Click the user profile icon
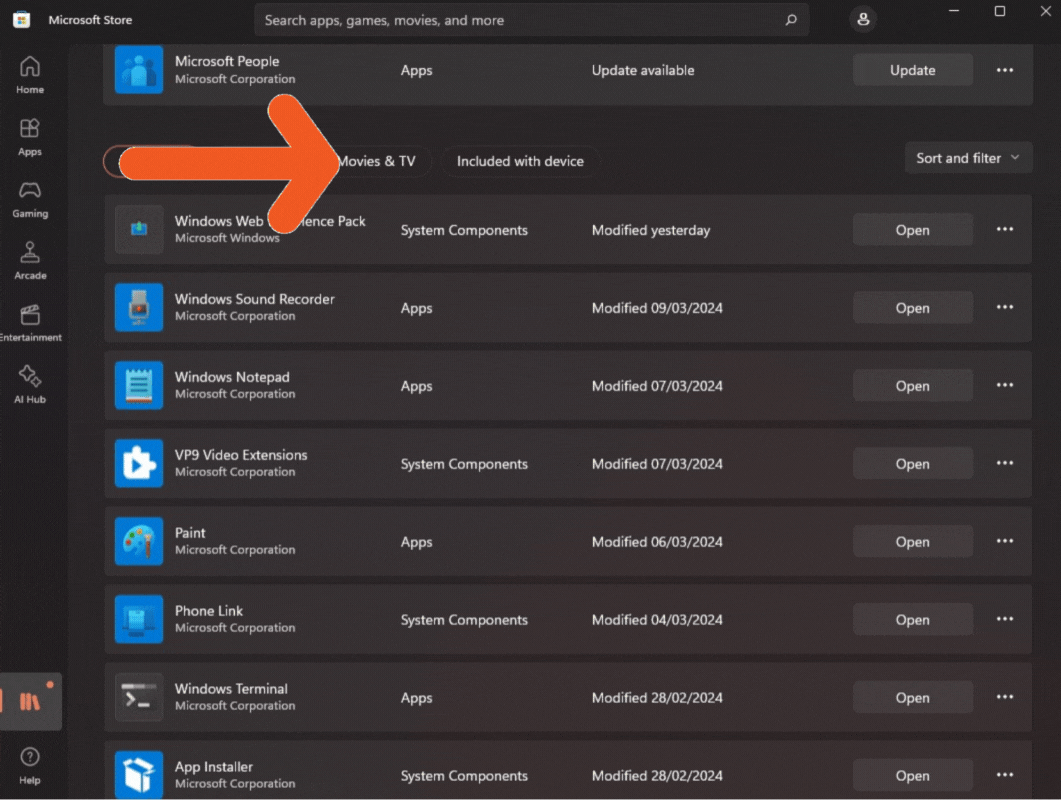 point(863,19)
